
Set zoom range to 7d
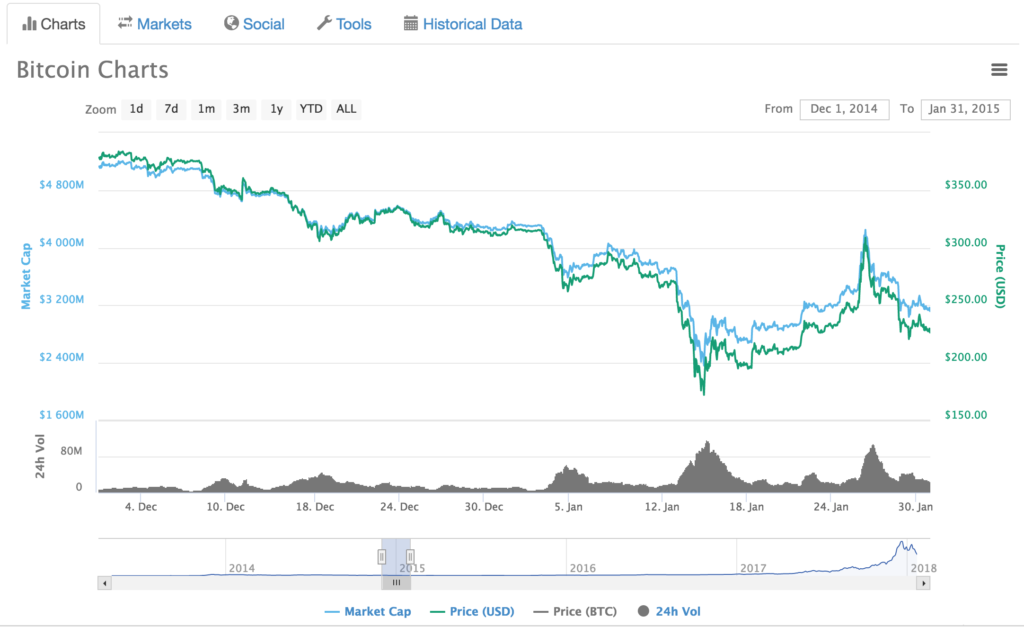(x=171, y=109)
